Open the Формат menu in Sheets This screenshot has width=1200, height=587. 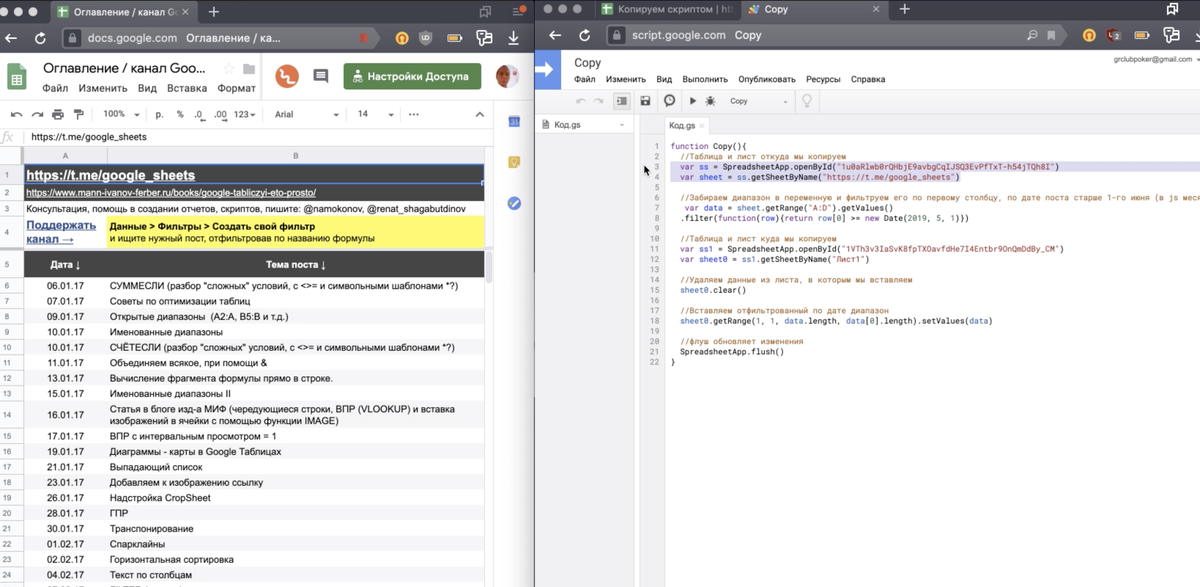(x=236, y=88)
